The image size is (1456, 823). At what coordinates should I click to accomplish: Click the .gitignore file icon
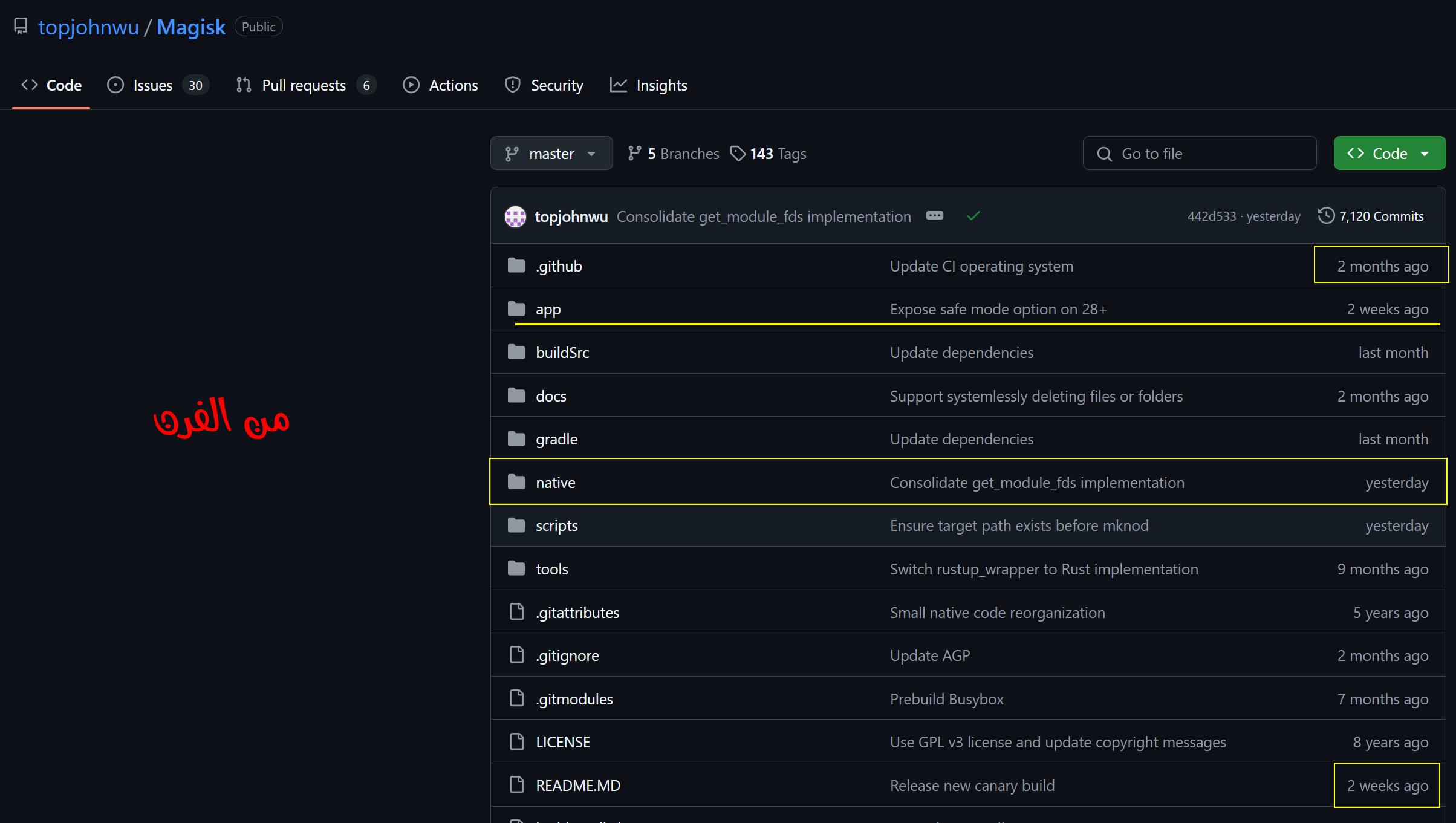click(x=517, y=655)
